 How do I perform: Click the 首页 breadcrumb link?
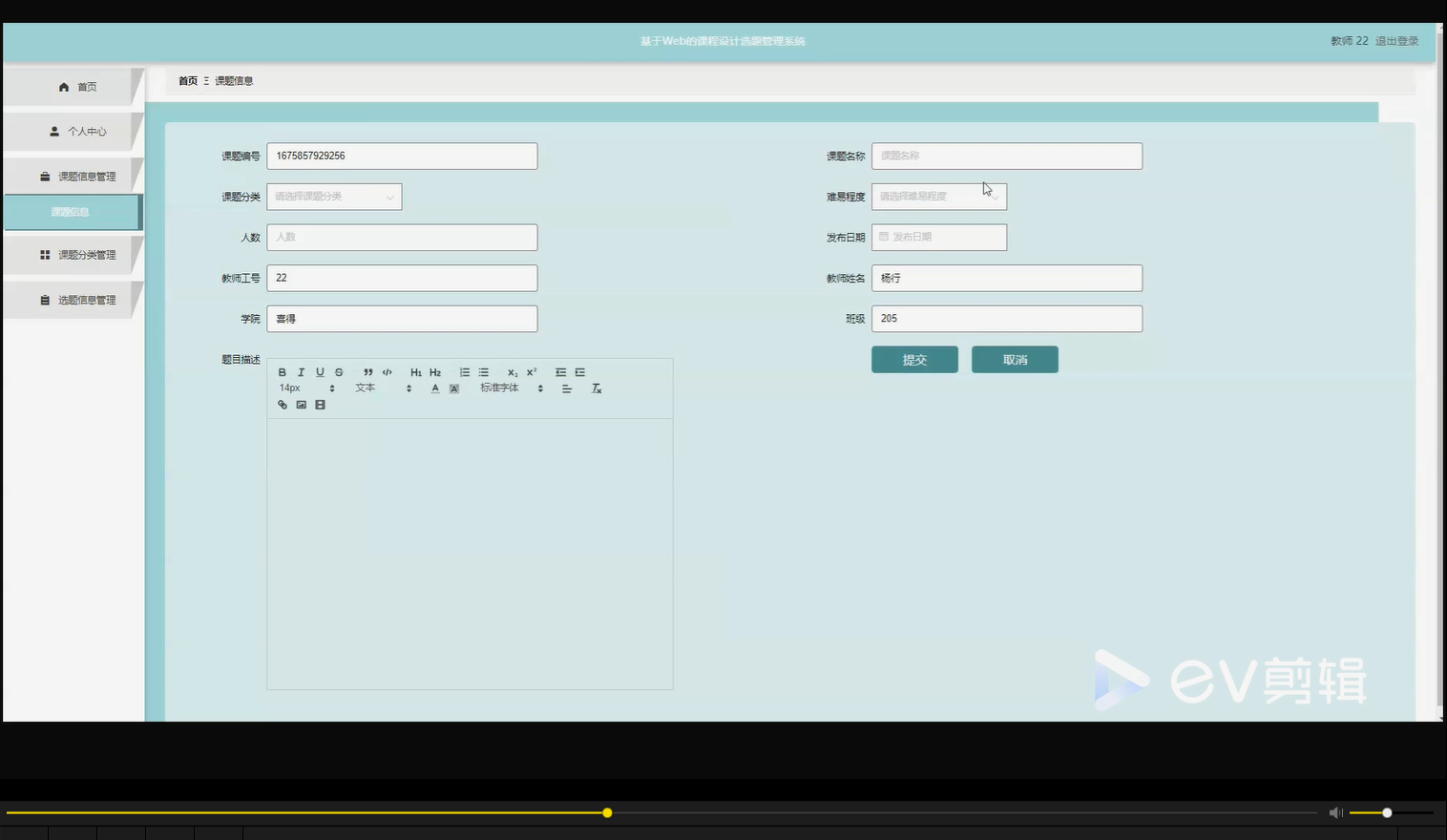tap(188, 81)
